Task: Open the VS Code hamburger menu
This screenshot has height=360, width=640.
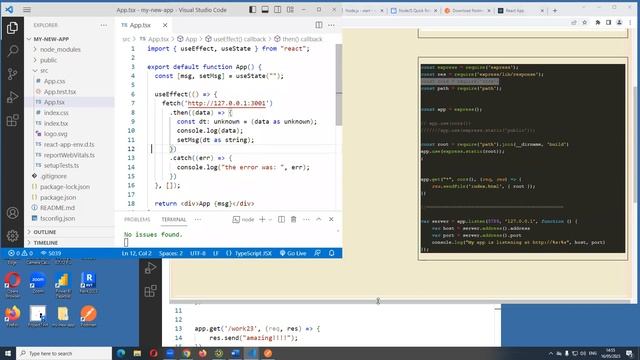Action: pyautogui.click(x=27, y=9)
